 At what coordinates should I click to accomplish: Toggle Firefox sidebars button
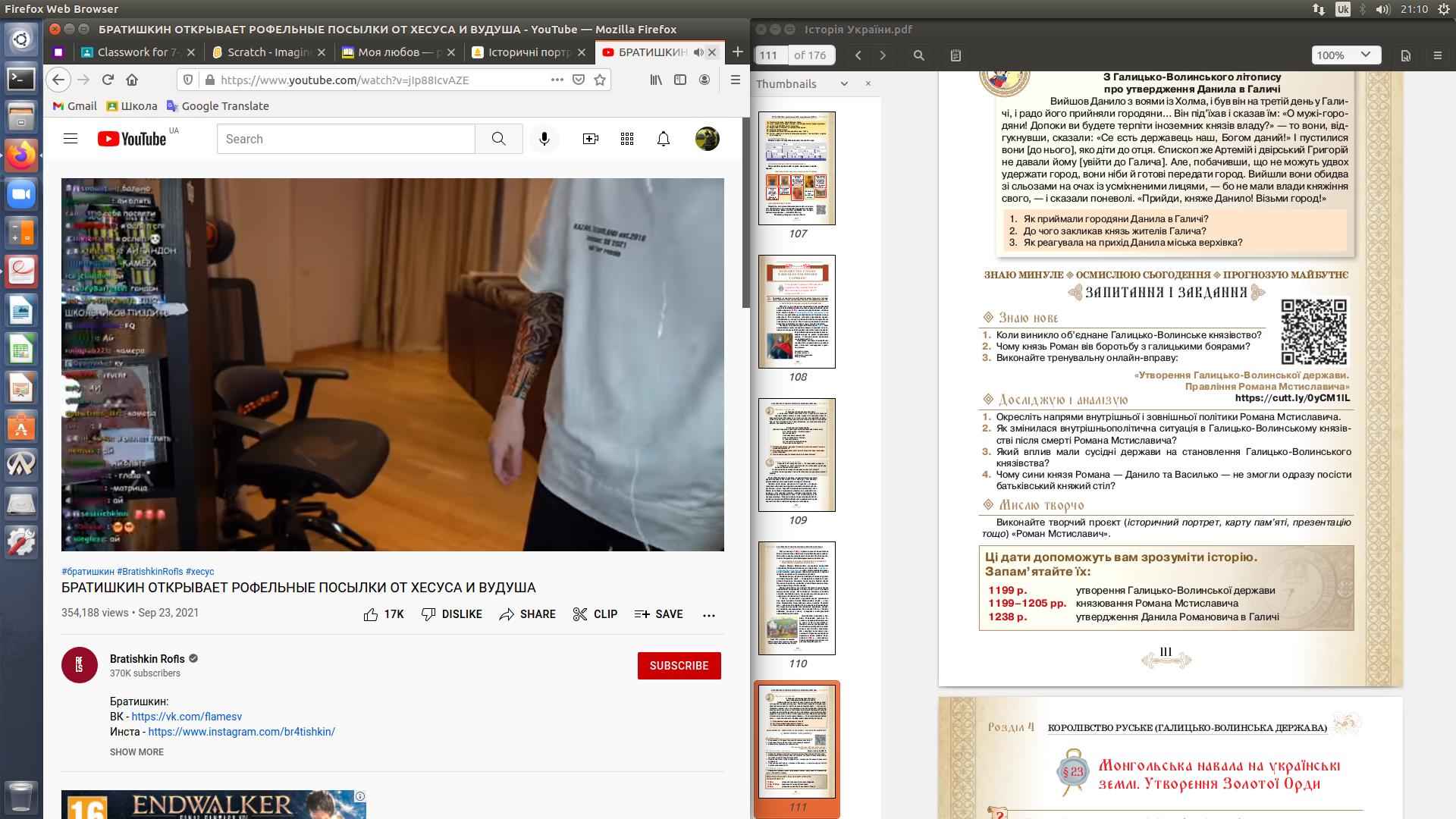tap(680, 80)
